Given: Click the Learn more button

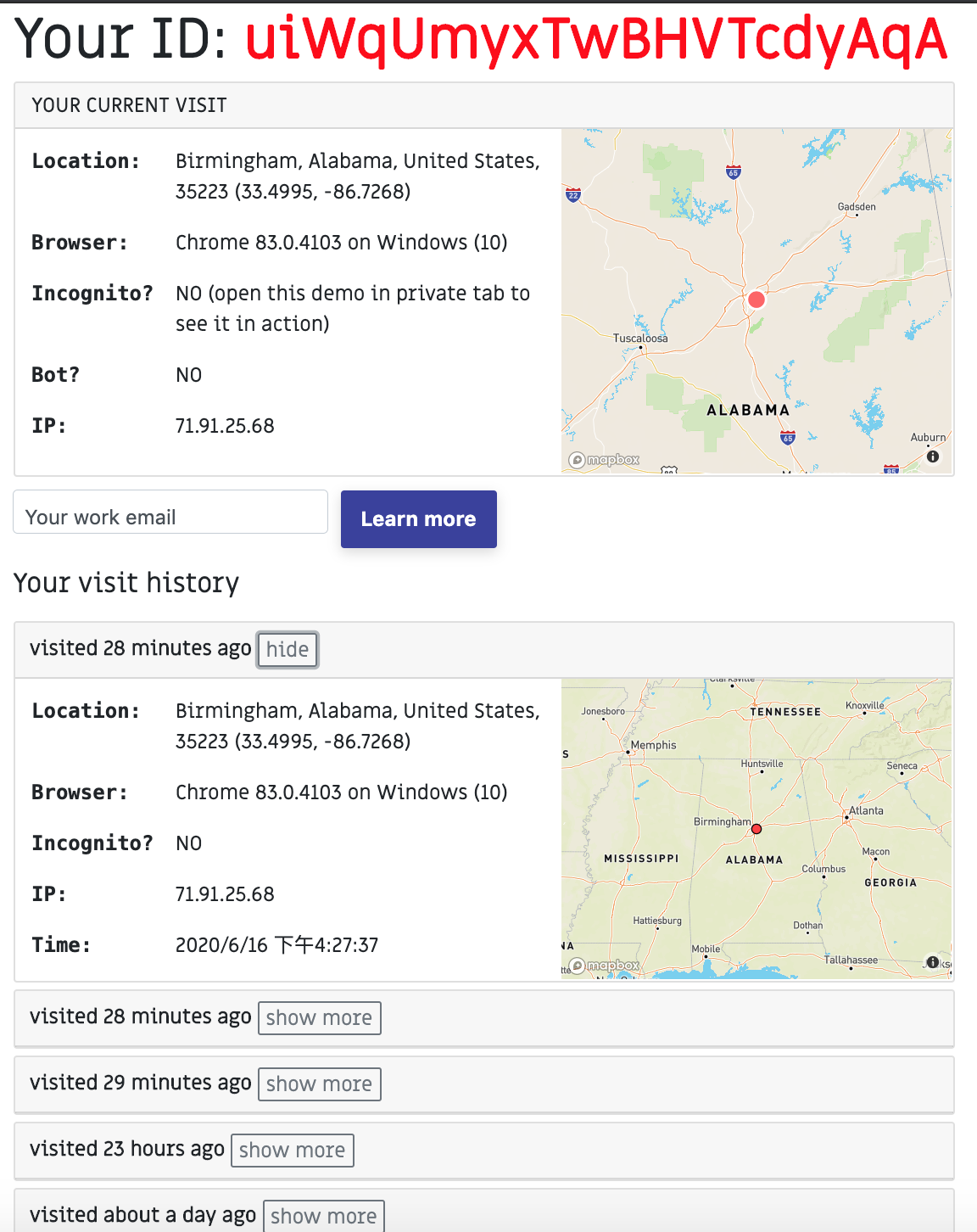Looking at the screenshot, I should (x=419, y=519).
